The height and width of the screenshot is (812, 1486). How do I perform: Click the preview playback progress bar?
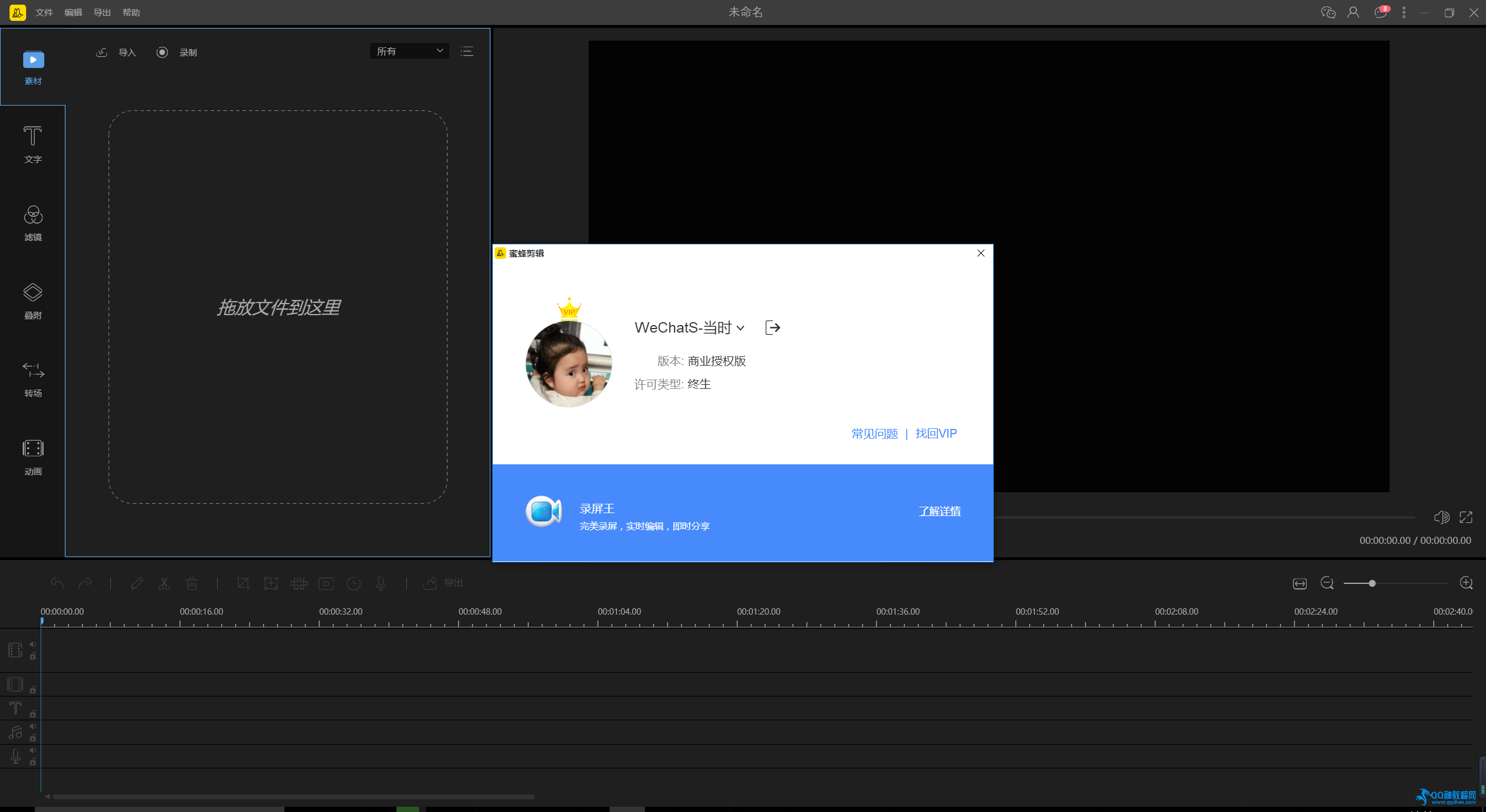[x=1204, y=517]
